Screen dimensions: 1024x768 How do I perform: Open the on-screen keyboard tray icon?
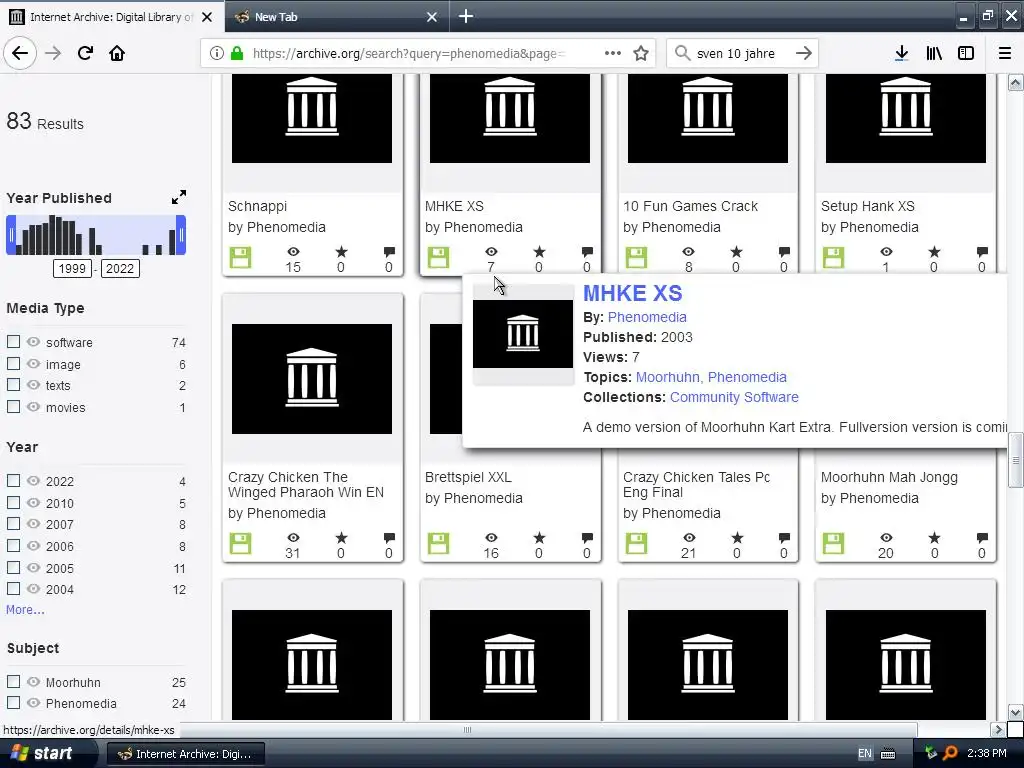coord(888,754)
